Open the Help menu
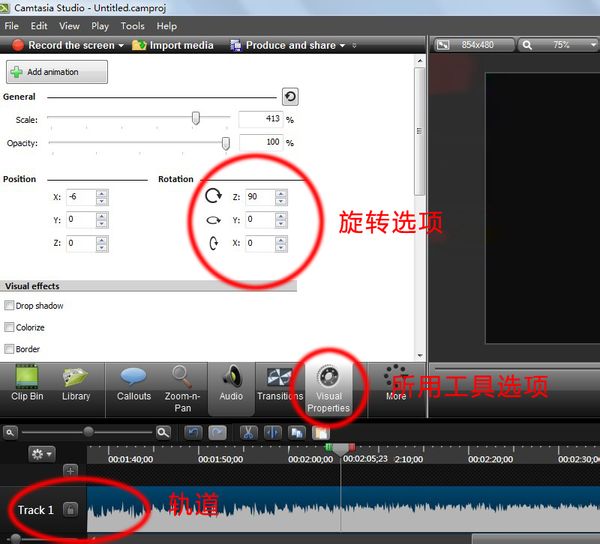 coord(166,26)
